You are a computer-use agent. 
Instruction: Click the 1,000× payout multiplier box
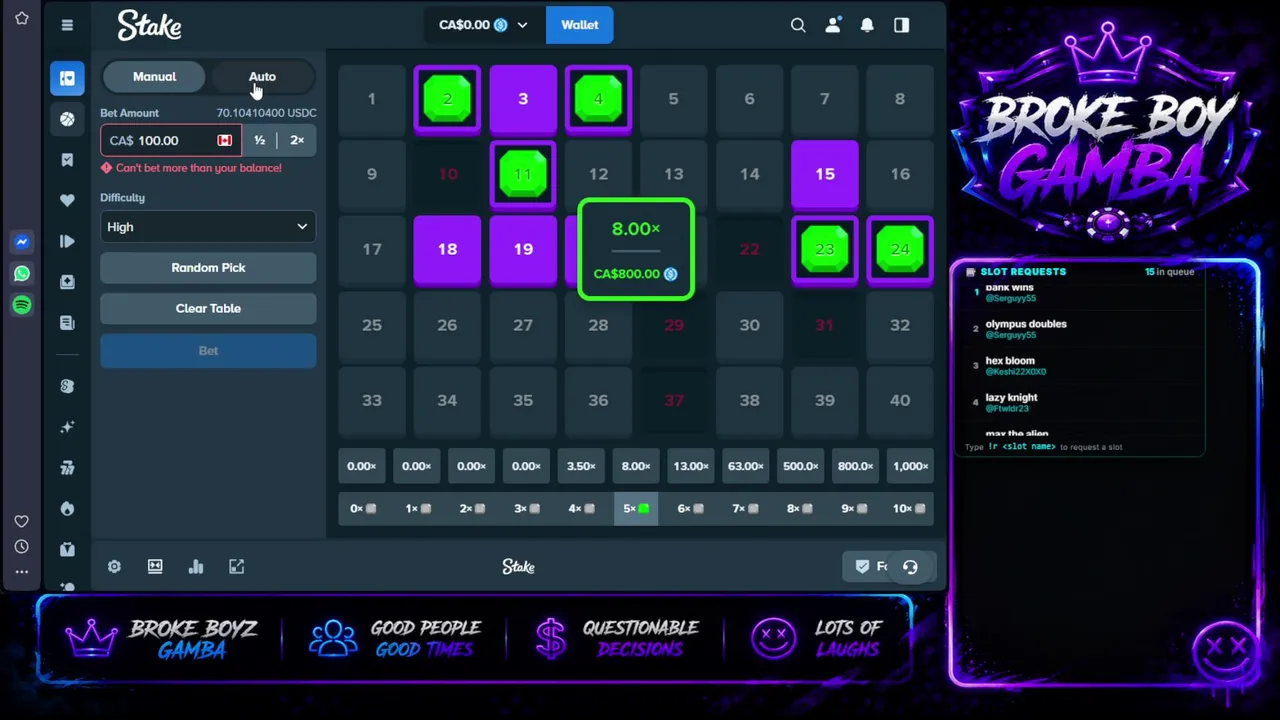click(x=910, y=466)
